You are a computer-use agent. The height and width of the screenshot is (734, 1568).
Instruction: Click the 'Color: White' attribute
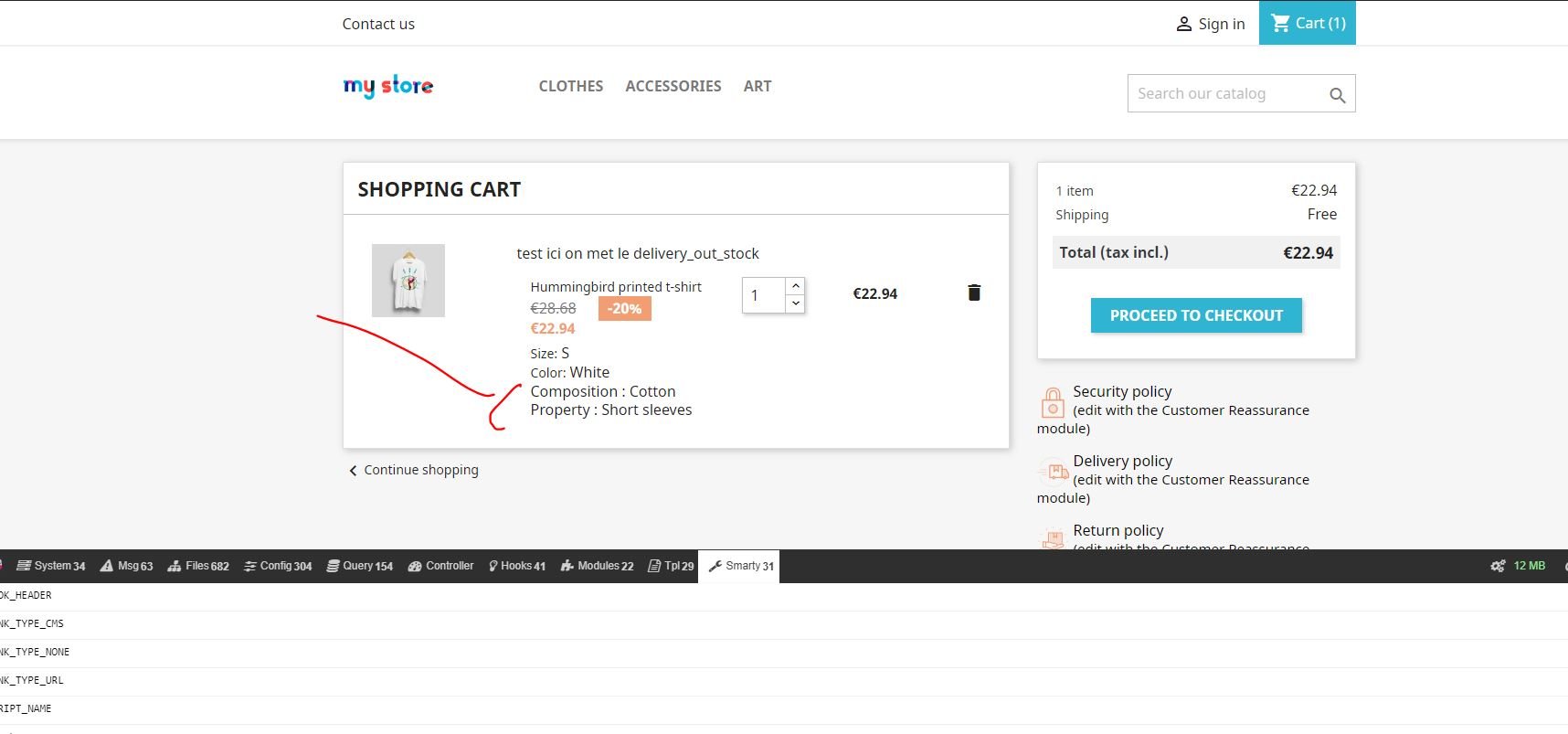570,372
